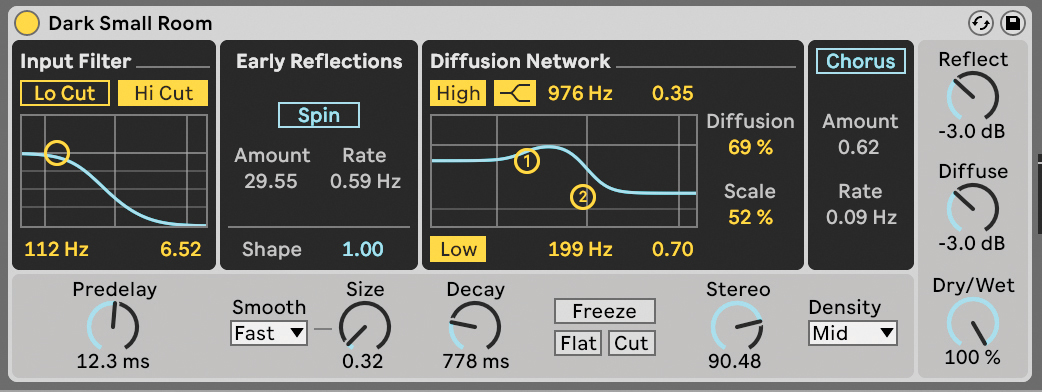The height and width of the screenshot is (392, 1042).
Task: Click the Stereo value 90.48
Action: (734, 361)
